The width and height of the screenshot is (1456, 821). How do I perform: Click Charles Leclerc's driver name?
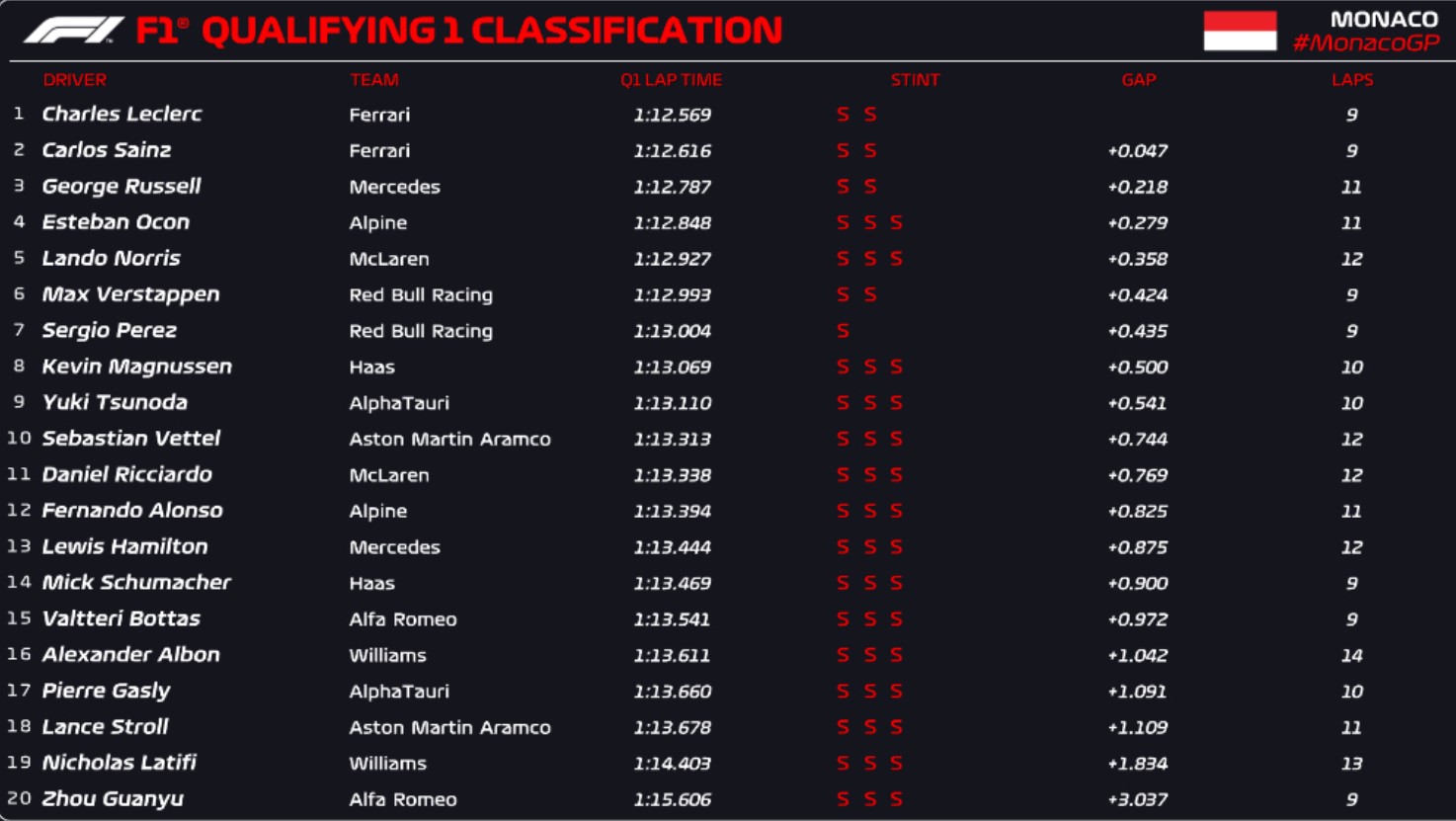[x=121, y=114]
